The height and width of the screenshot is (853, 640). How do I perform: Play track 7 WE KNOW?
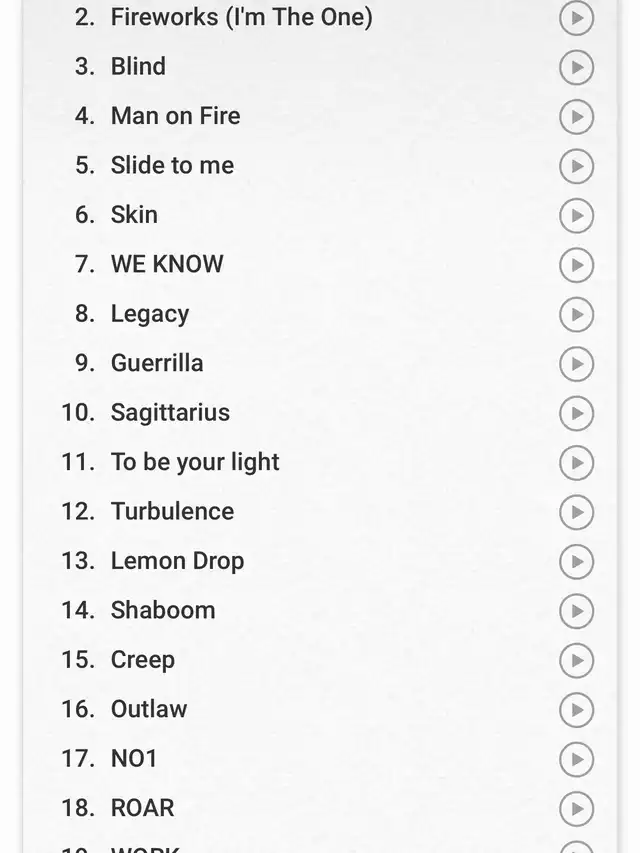point(576,265)
